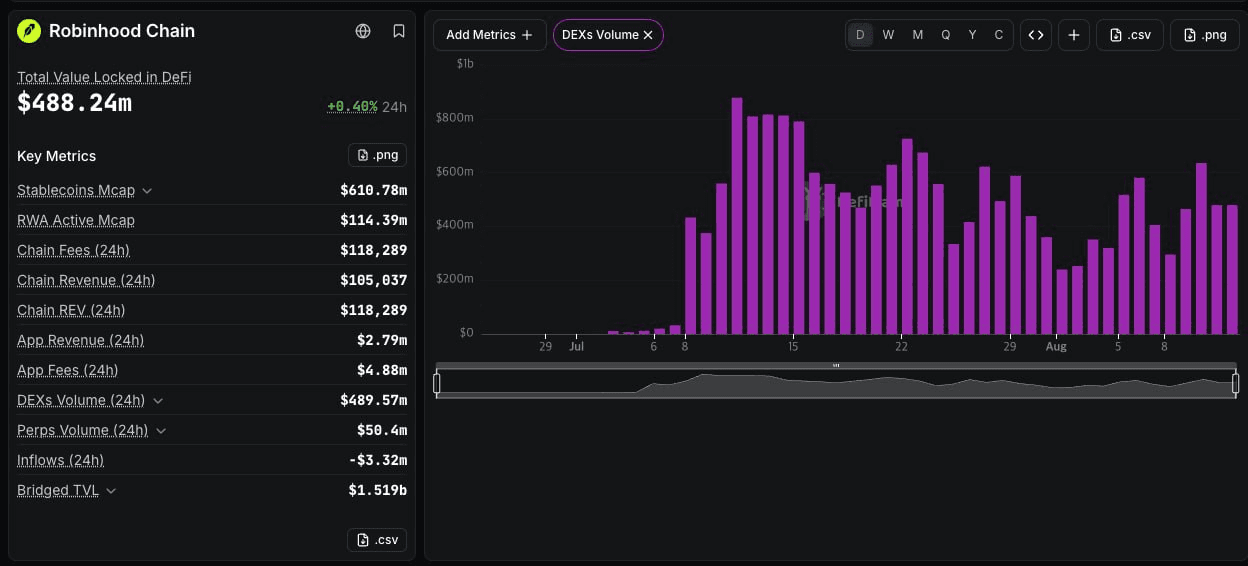Switch to the C cumulative interval

pos(999,35)
